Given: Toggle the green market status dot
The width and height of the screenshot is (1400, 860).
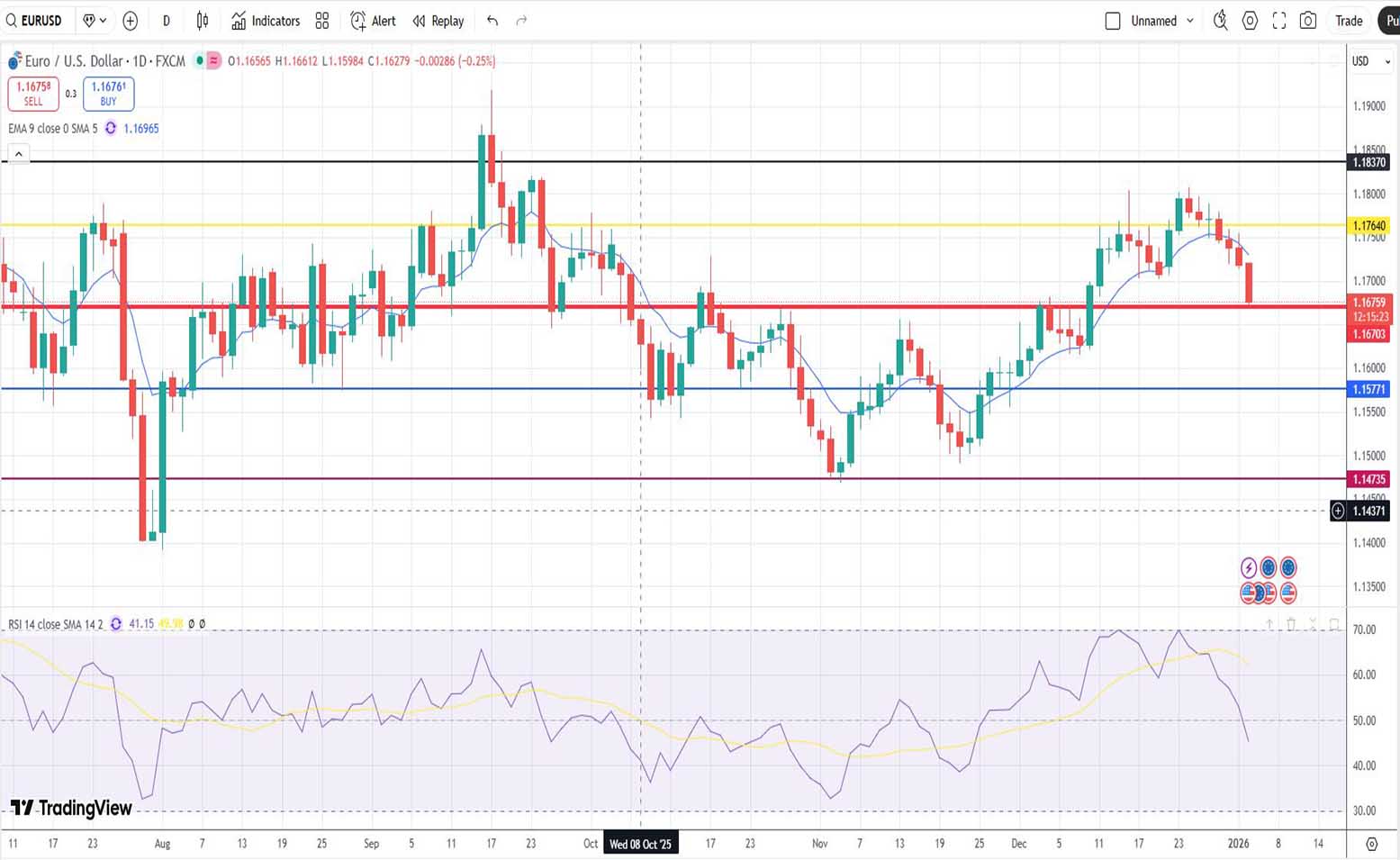Looking at the screenshot, I should point(199,61).
